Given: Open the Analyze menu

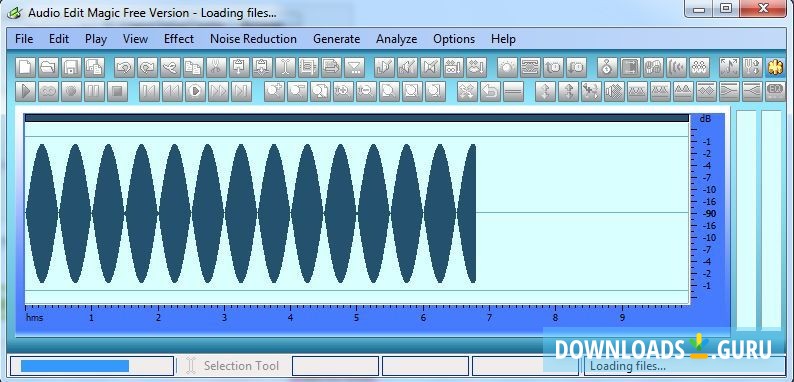Looking at the screenshot, I should [x=396, y=39].
